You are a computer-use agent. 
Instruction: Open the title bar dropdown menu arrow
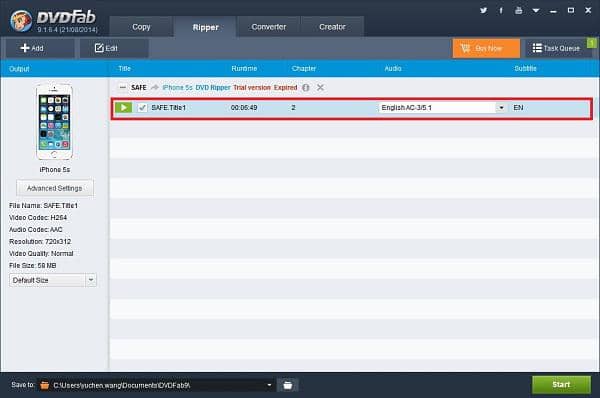tap(536, 10)
